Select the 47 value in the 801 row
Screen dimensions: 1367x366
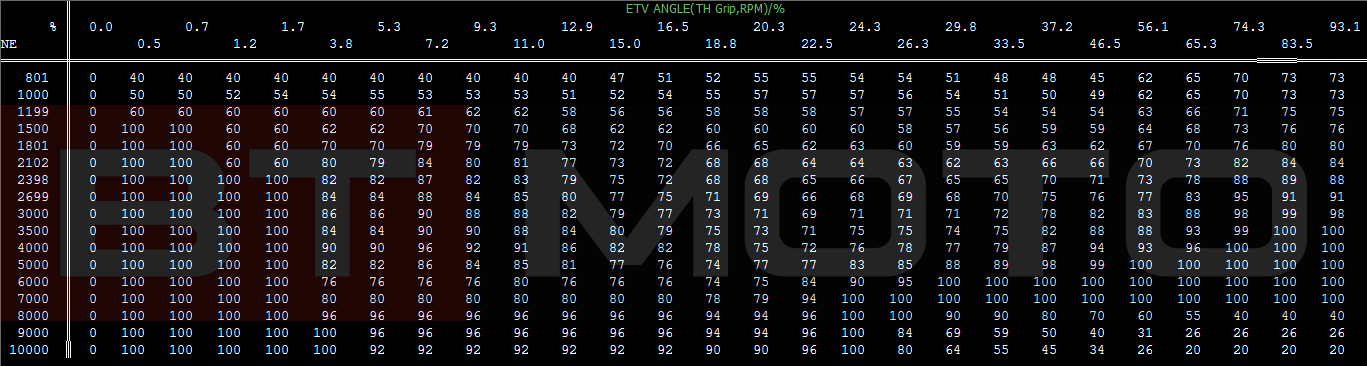[x=617, y=77]
